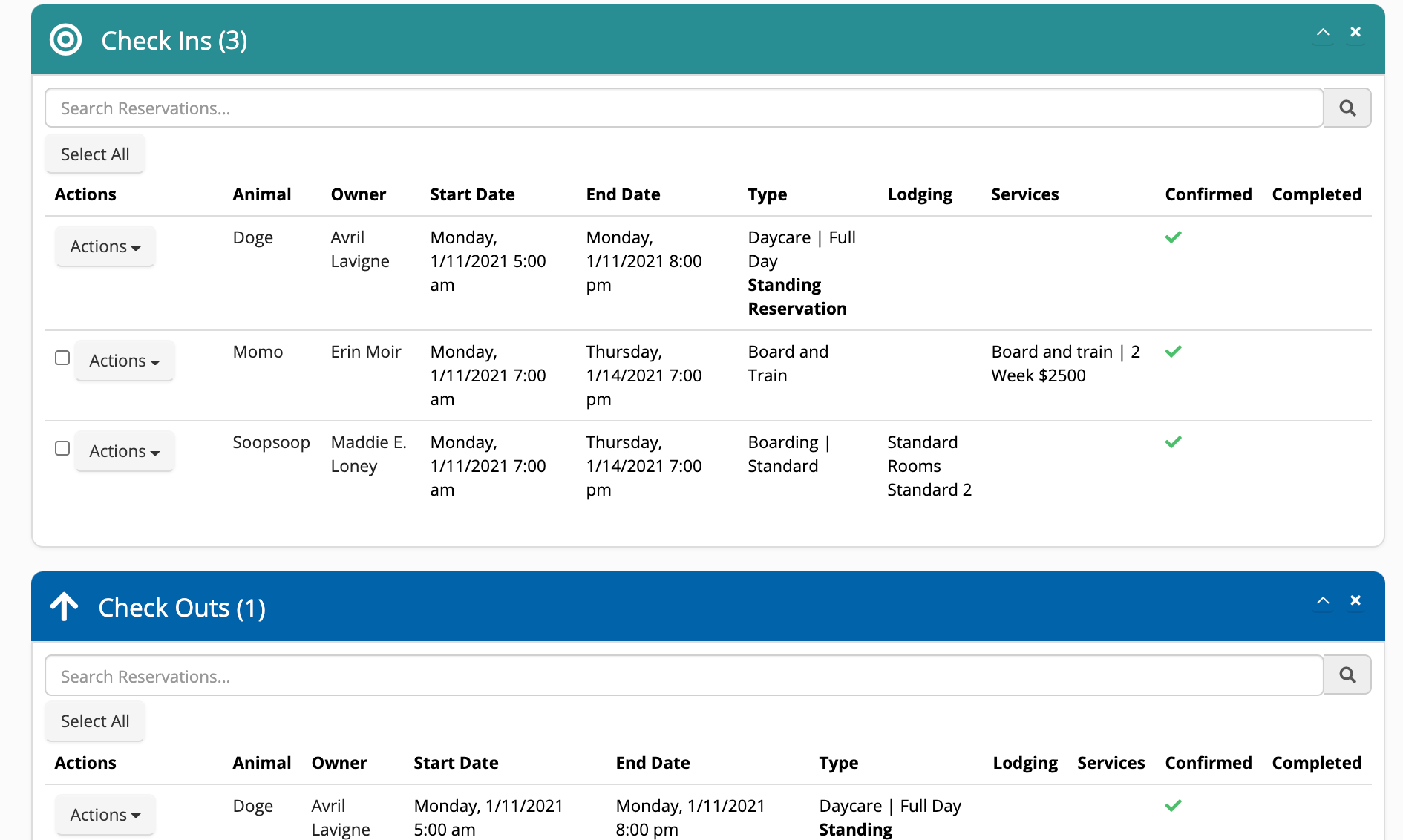Click the Owner column header
The width and height of the screenshot is (1403, 840).
pyautogui.click(x=359, y=194)
